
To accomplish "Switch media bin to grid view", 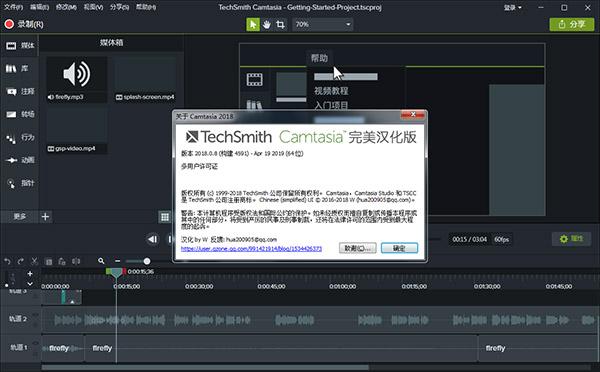I will coord(165,217).
